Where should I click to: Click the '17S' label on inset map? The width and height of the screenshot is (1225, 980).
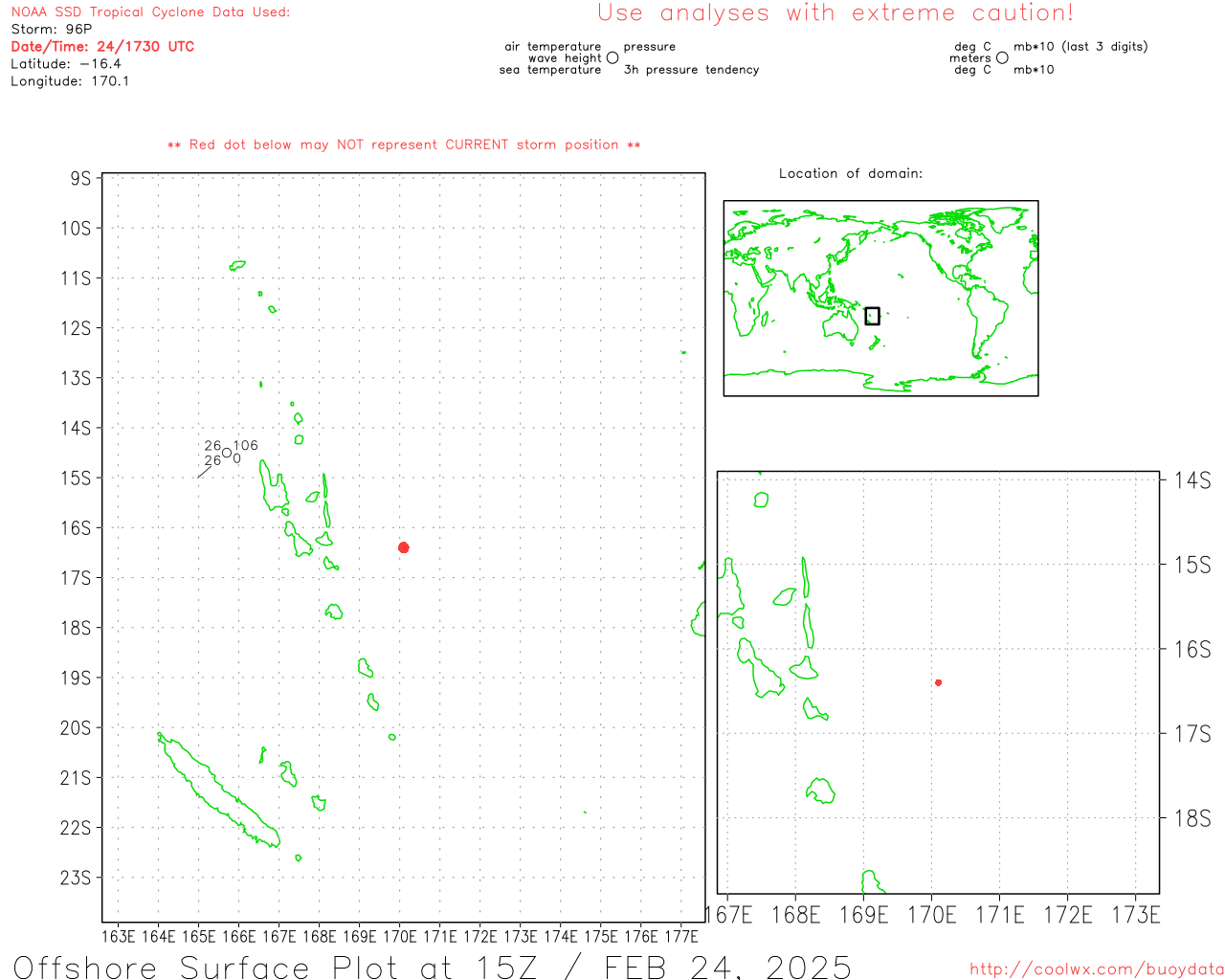pos(1192,734)
